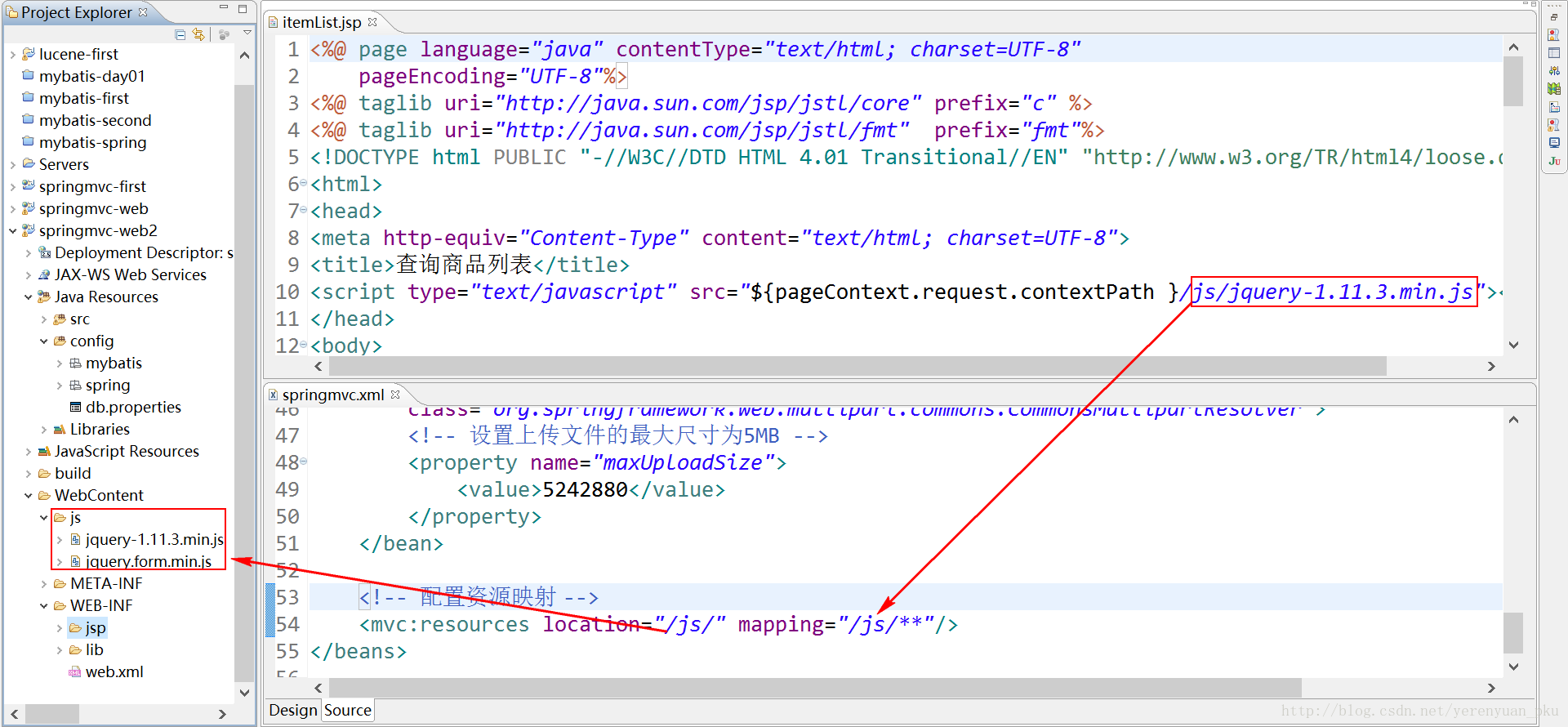The height and width of the screenshot is (727, 1568).
Task: Click the springmvc.xml vertical scrollbar thumb
Action: [x=1513, y=633]
